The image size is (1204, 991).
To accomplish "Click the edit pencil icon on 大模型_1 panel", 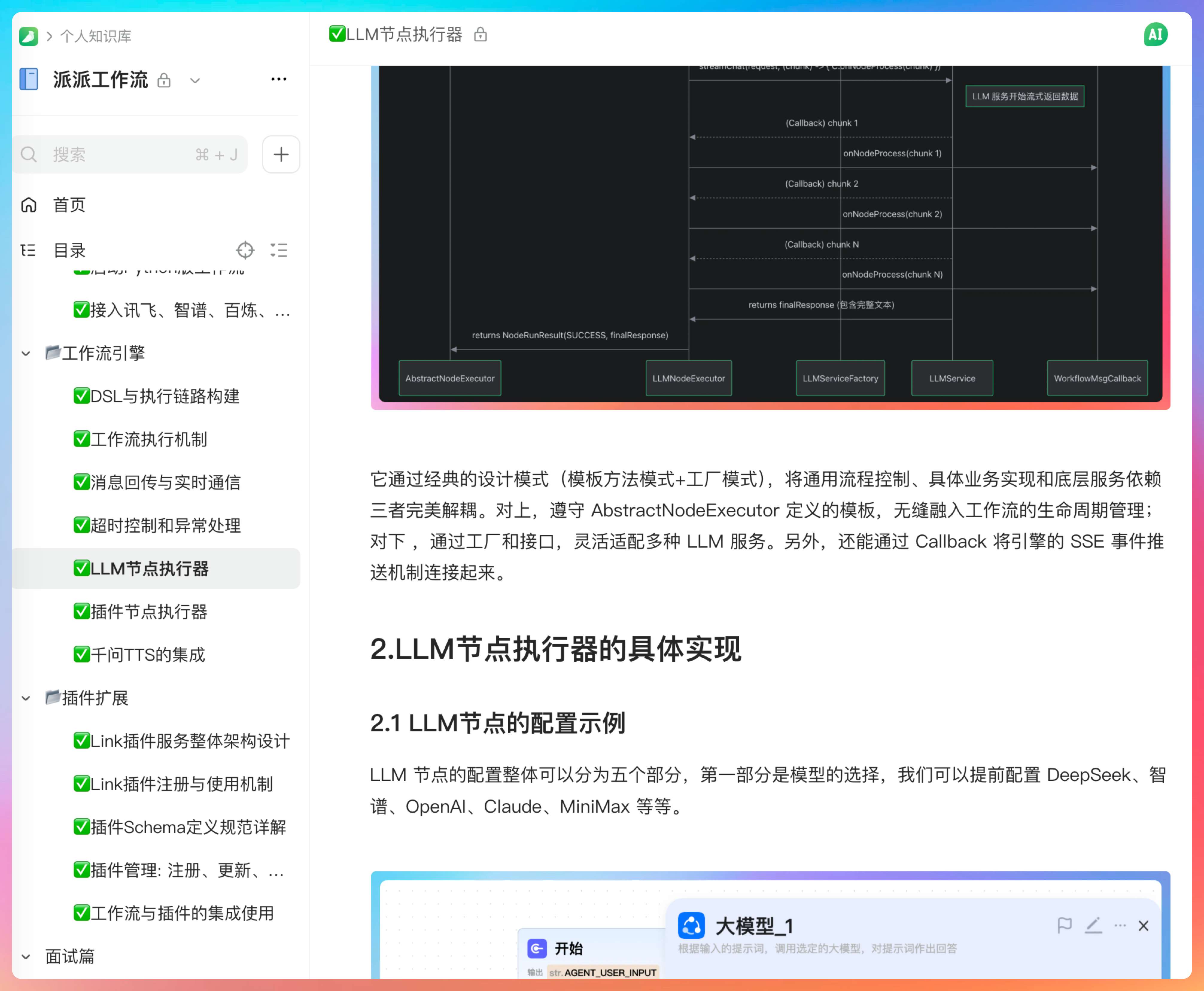I will pos(1093,925).
